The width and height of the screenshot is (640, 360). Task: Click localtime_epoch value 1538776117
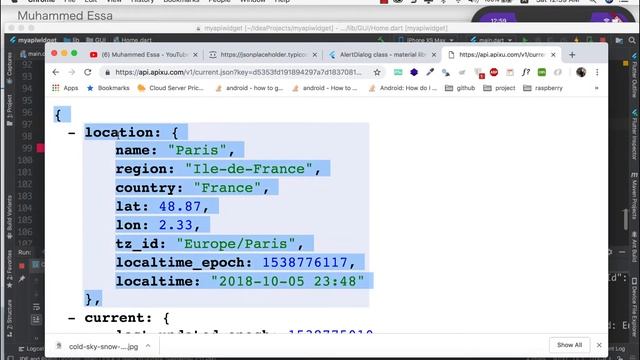pyautogui.click(x=304, y=262)
